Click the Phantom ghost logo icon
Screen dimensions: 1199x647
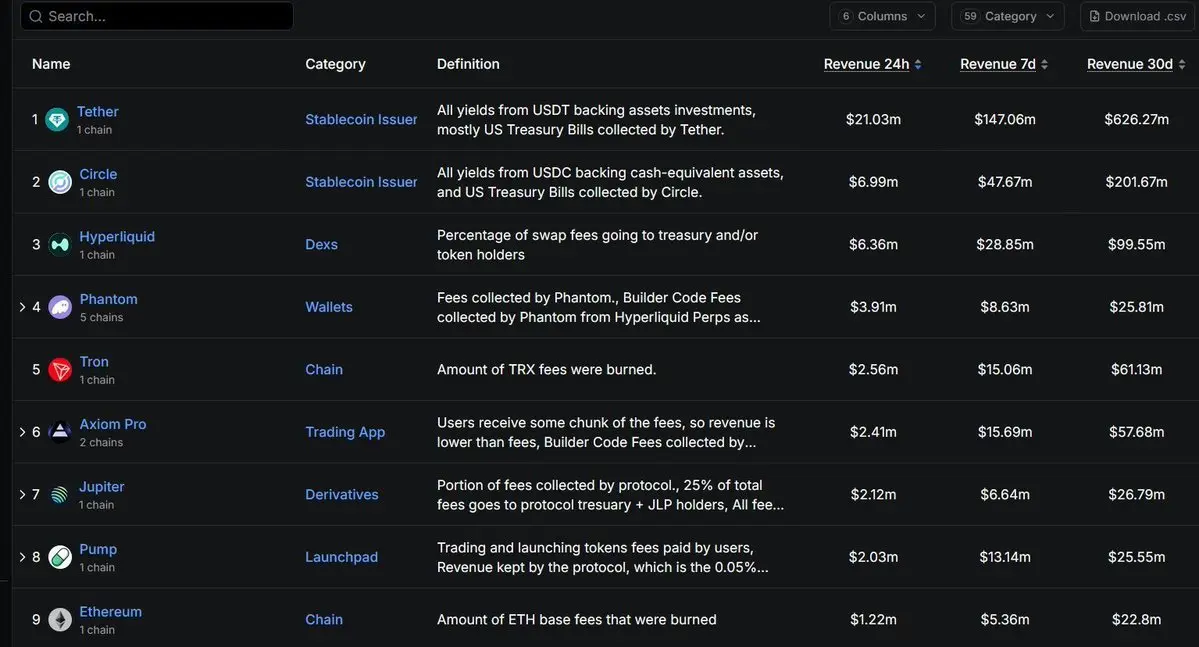point(60,307)
